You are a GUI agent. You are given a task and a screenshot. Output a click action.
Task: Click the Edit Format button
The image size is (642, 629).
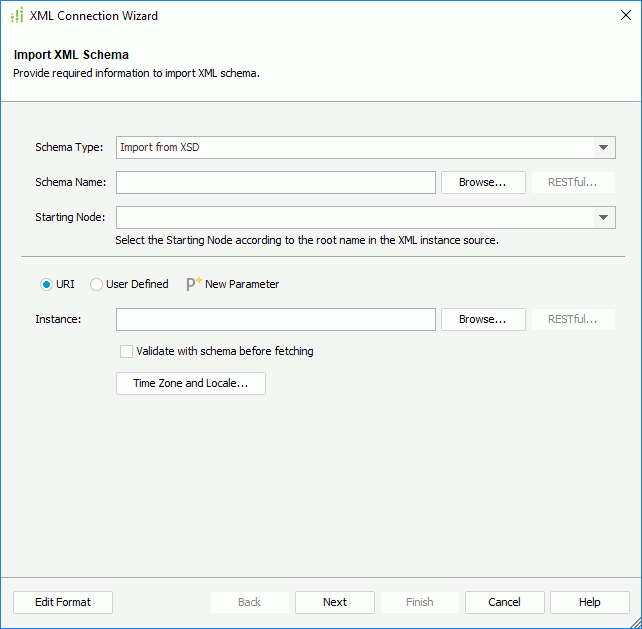(63, 602)
